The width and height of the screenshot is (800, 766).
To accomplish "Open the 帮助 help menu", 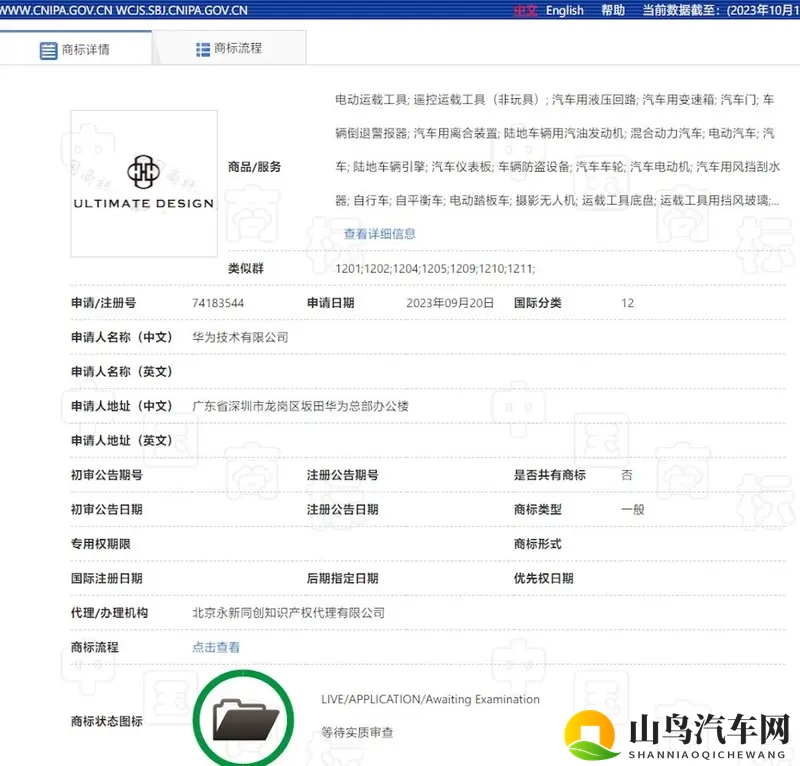I will tap(612, 10).
